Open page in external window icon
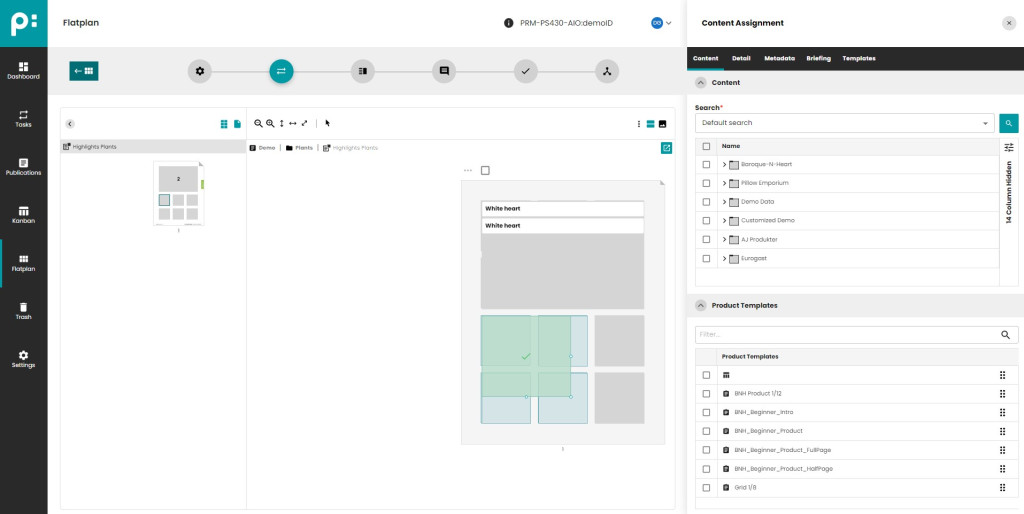This screenshot has width=1024, height=514. [667, 148]
